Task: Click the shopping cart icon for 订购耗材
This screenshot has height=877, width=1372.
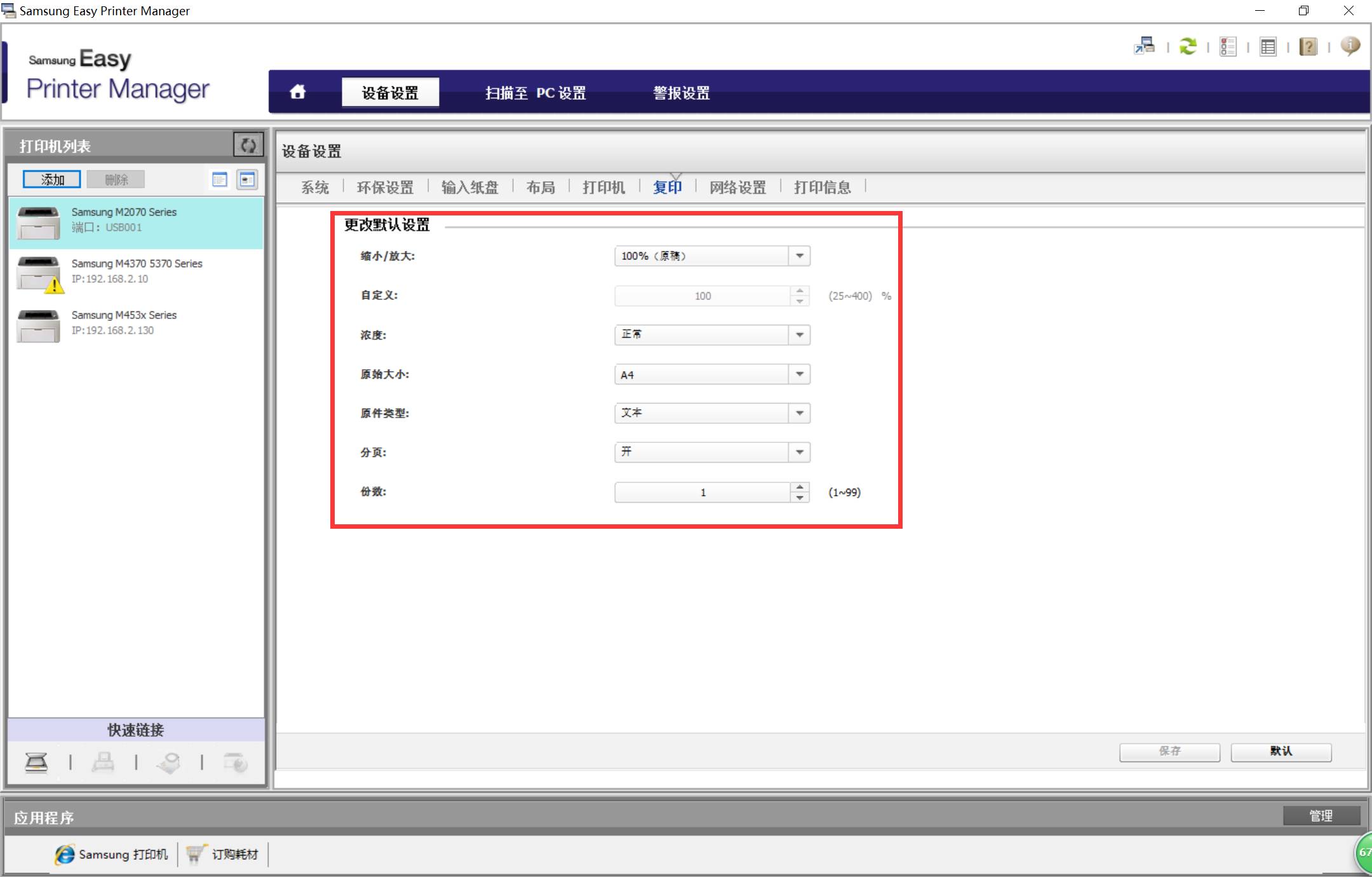Action: point(195,854)
